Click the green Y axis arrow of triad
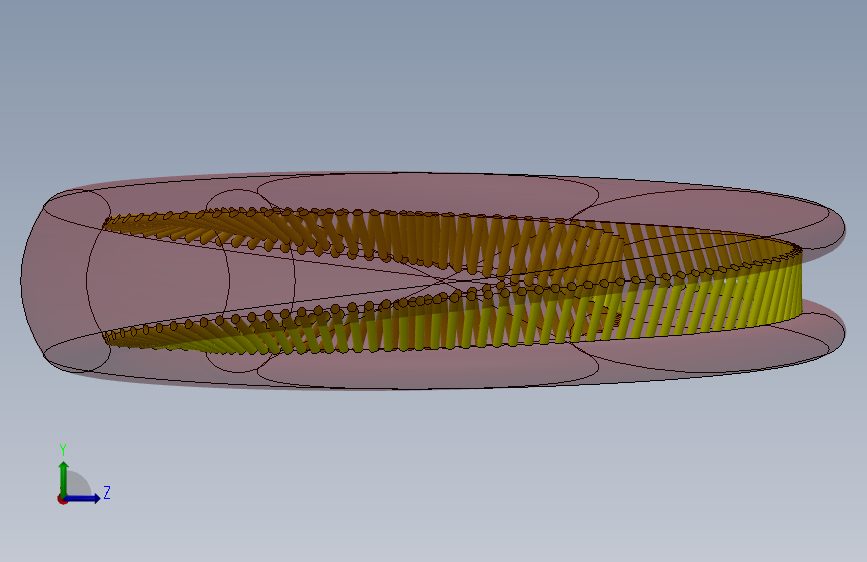867x562 pixels. [64, 478]
